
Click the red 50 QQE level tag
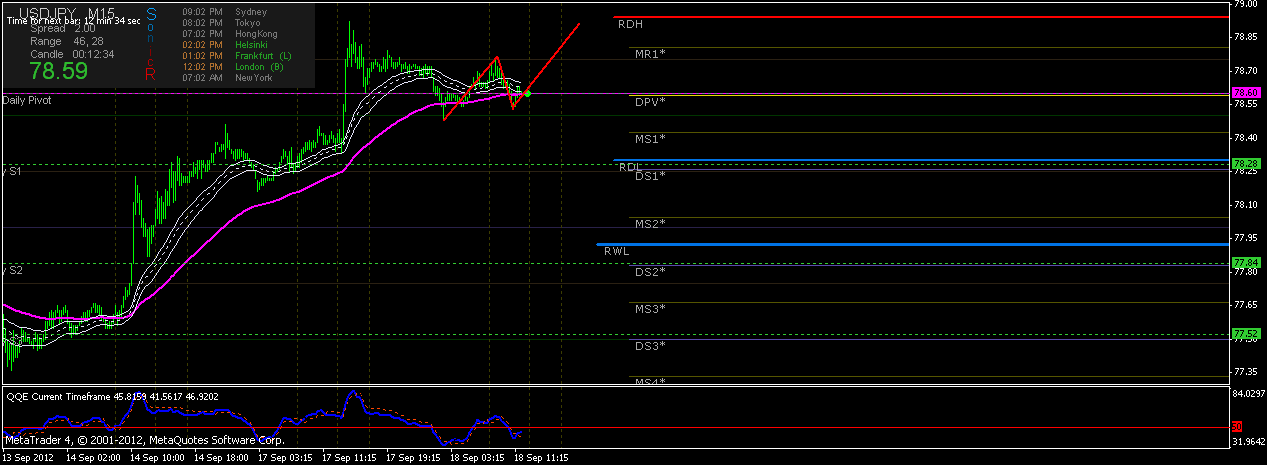click(x=1238, y=427)
